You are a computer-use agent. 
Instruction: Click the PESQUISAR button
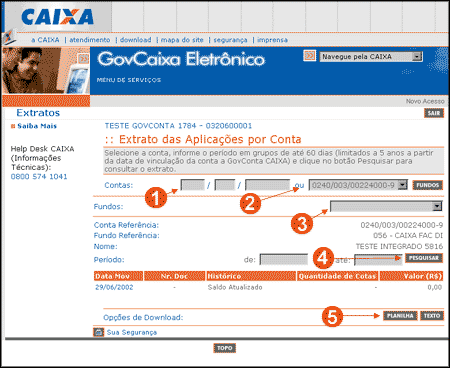[x=424, y=258]
